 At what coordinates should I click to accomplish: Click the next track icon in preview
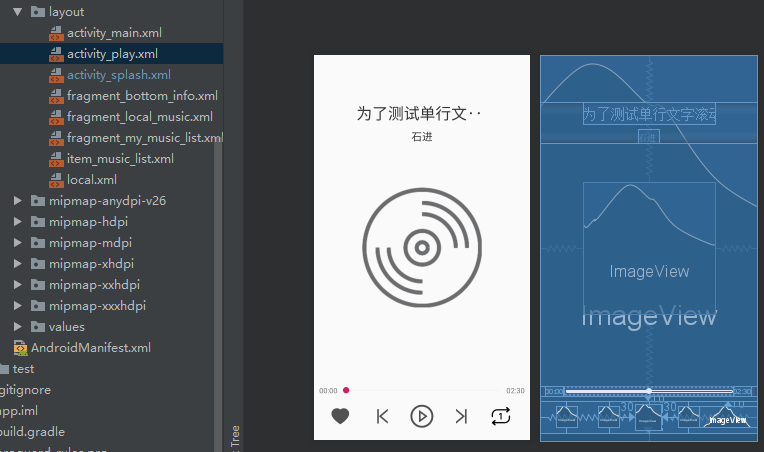pyautogui.click(x=461, y=416)
